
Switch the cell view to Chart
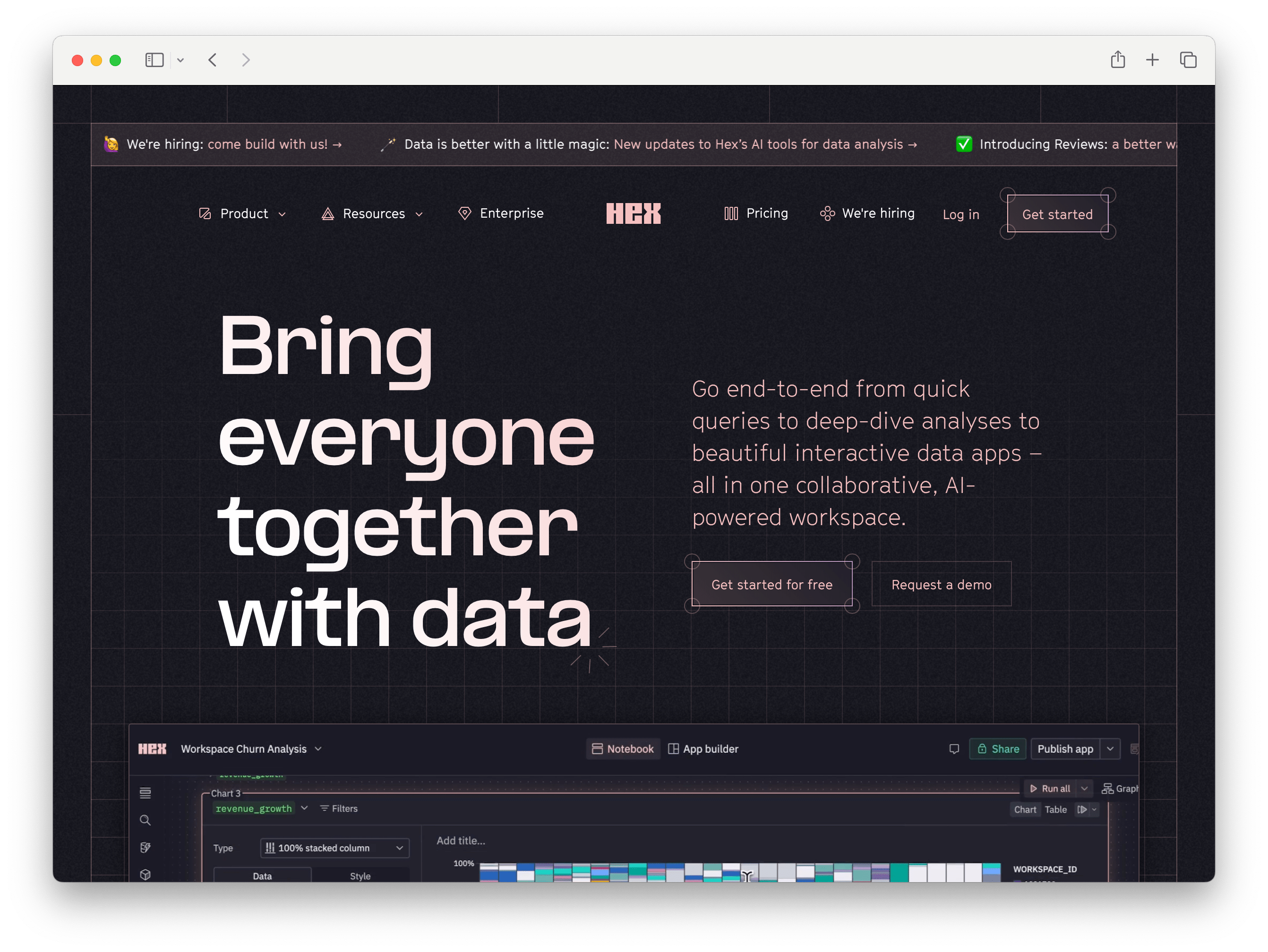tap(1025, 810)
